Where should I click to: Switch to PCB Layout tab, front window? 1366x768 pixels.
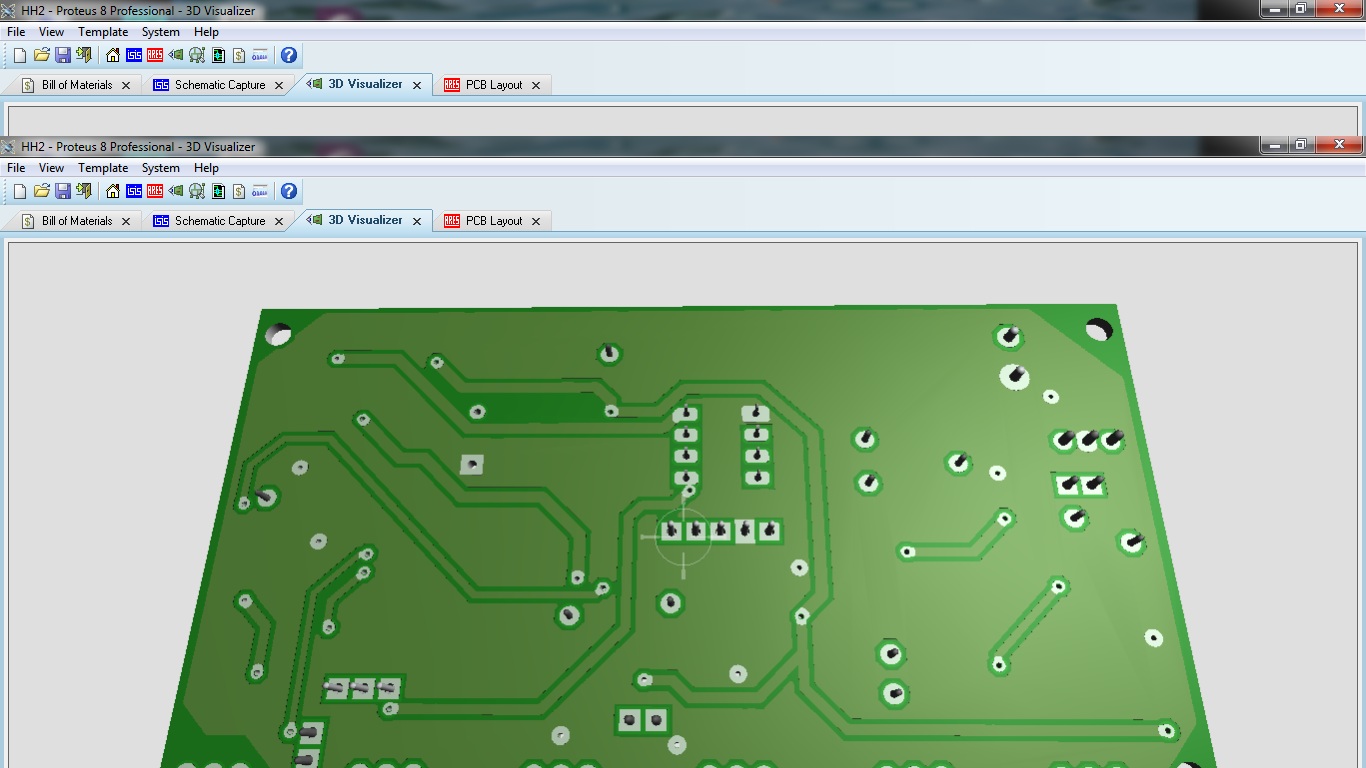494,221
